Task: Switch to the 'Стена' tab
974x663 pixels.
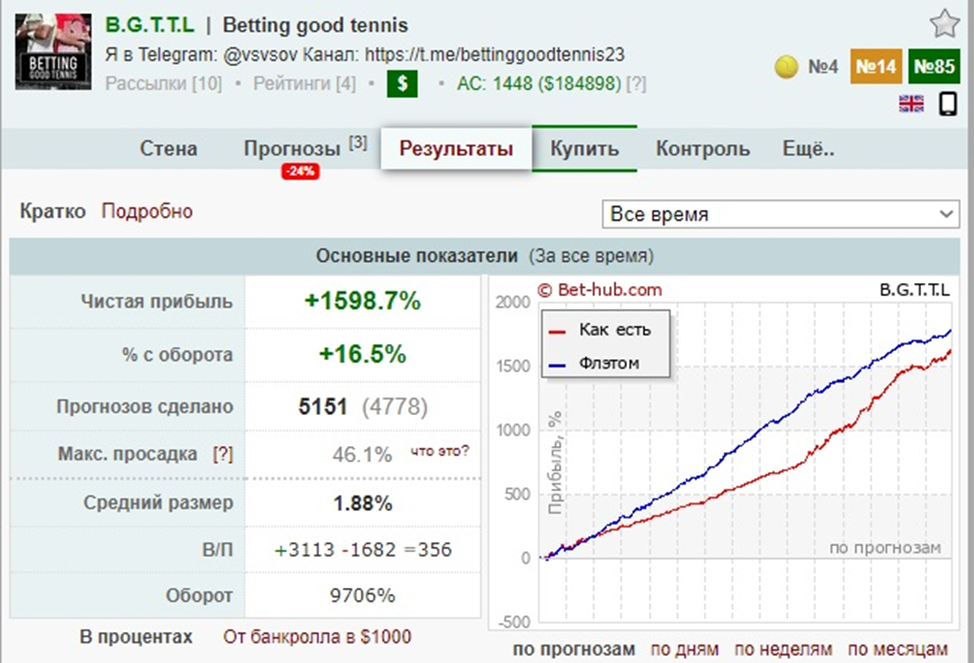Action: coord(168,149)
